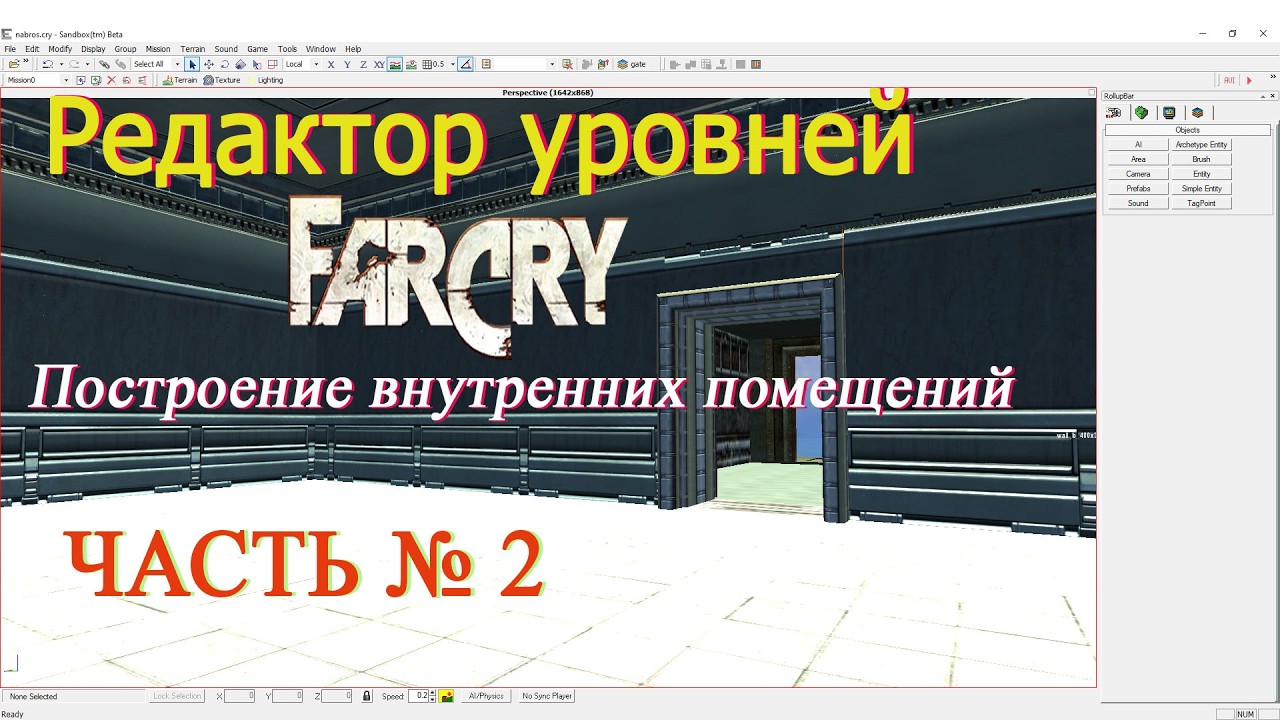The width and height of the screenshot is (1280, 720).
Task: Click the No Sync Player button
Action: (x=547, y=696)
